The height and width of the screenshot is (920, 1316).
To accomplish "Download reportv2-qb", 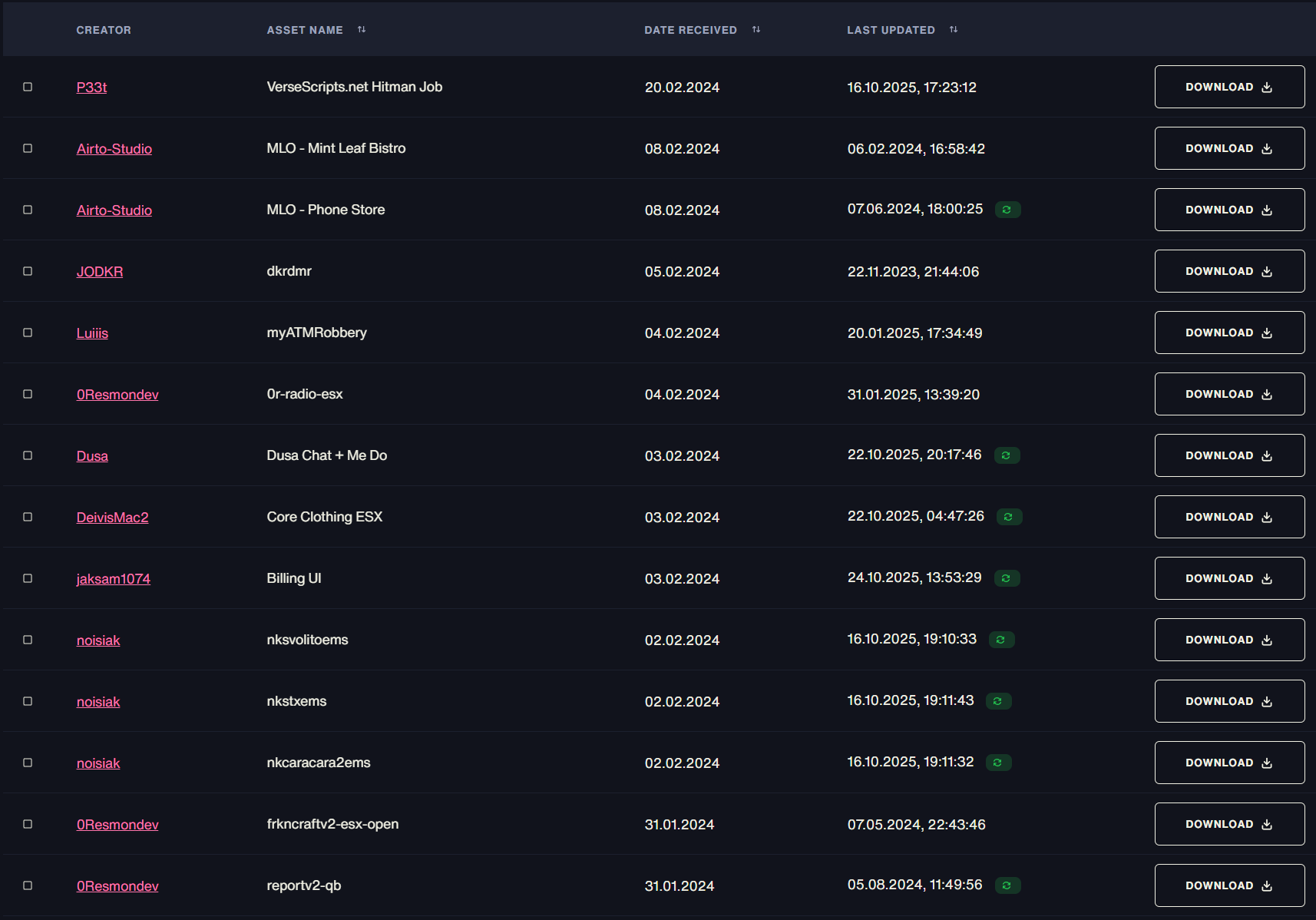I will [1229, 885].
